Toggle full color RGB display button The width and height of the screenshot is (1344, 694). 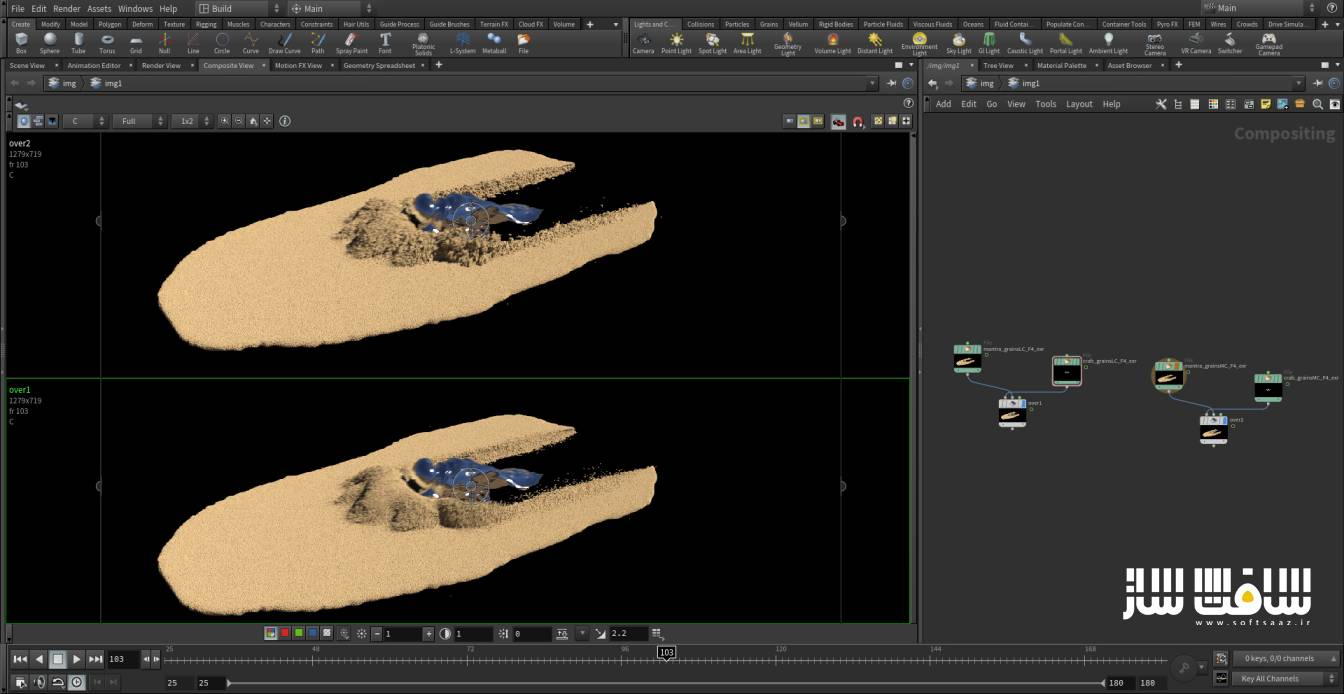270,634
